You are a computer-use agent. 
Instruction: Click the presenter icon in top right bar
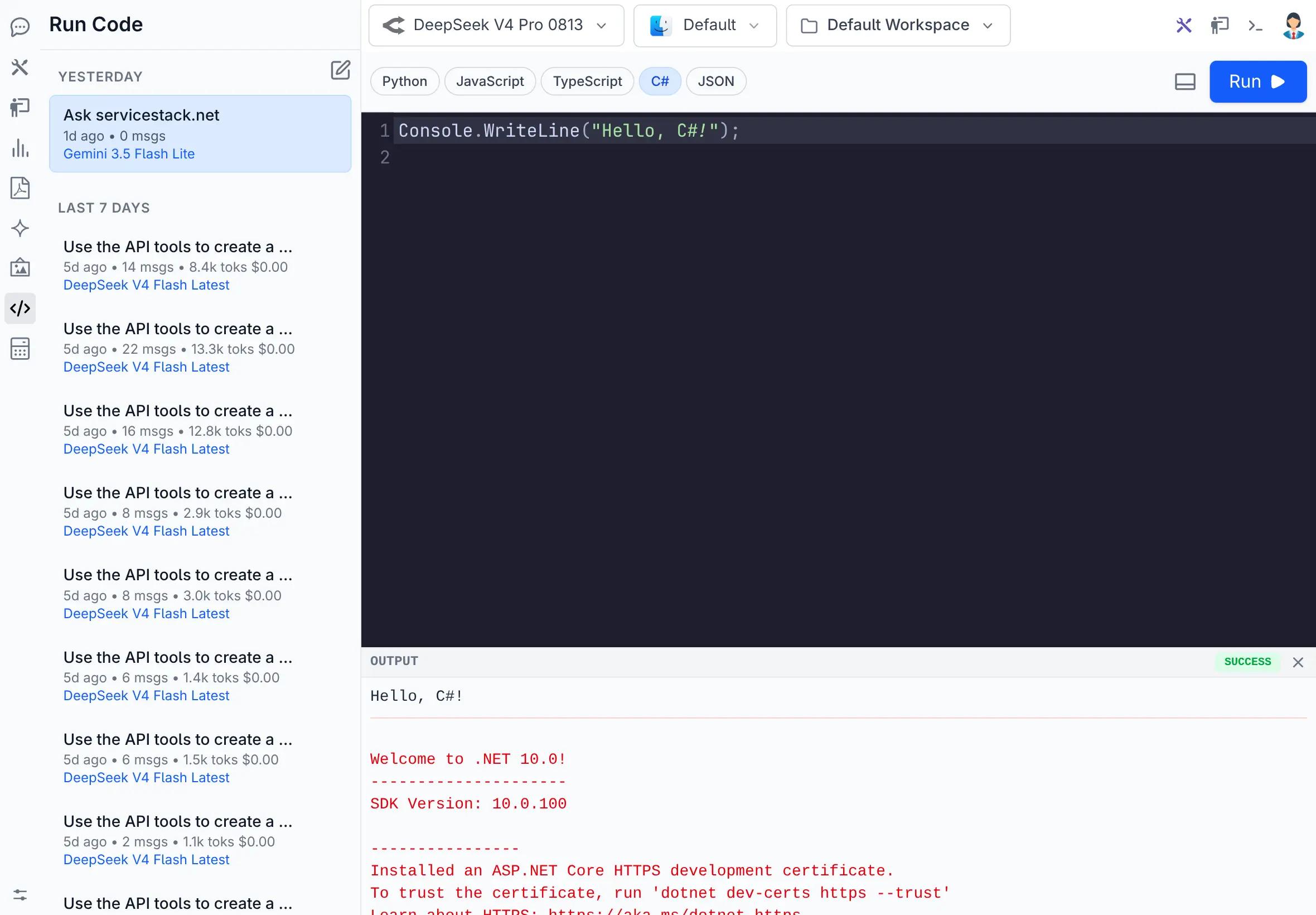point(1219,25)
